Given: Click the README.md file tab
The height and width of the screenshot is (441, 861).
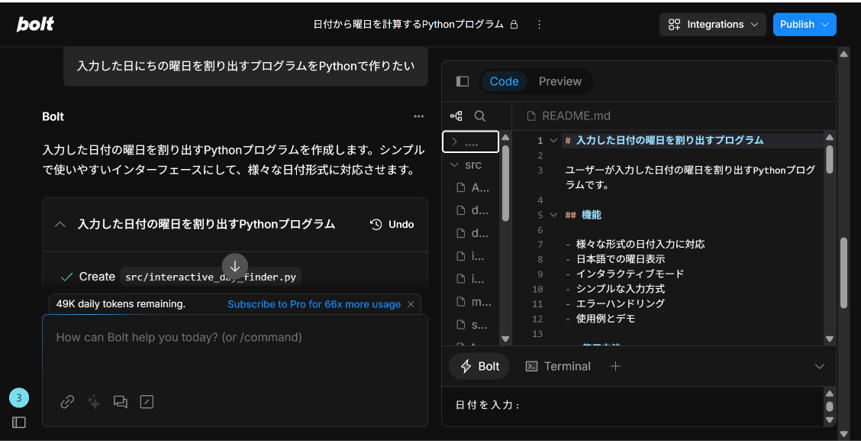Looking at the screenshot, I should (x=568, y=116).
